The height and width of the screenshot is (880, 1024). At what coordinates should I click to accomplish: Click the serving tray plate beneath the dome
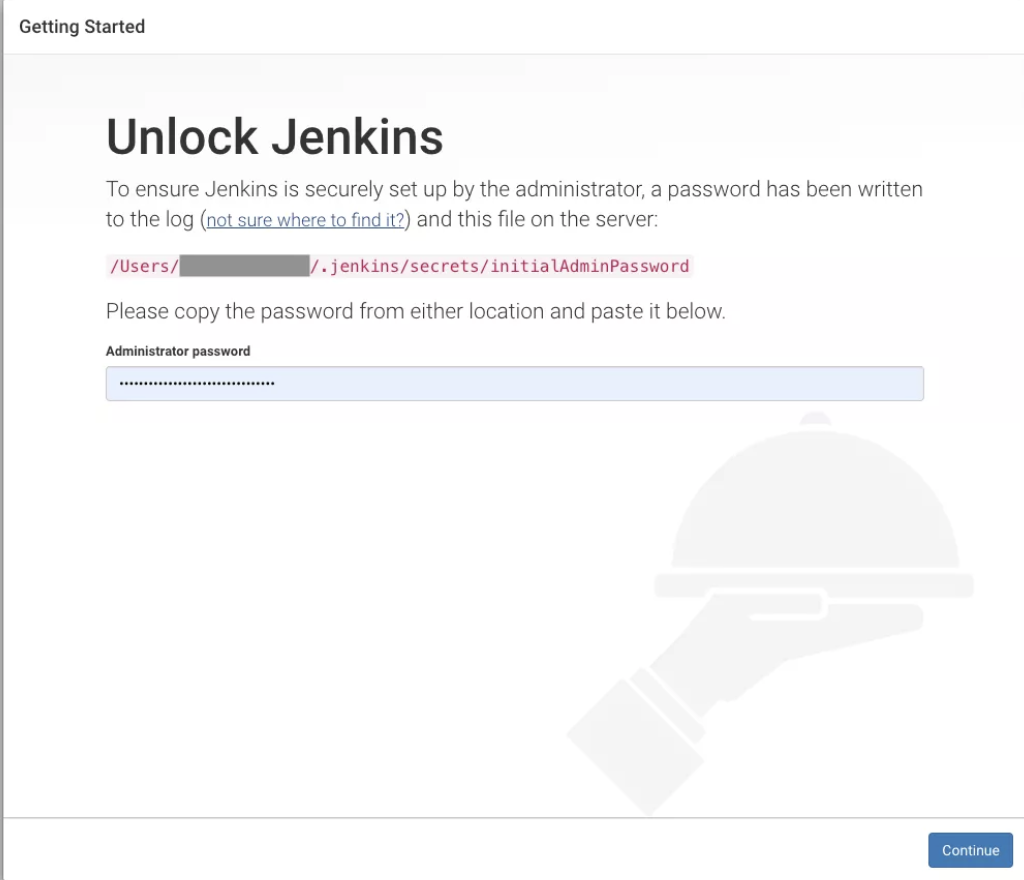[x=812, y=584]
